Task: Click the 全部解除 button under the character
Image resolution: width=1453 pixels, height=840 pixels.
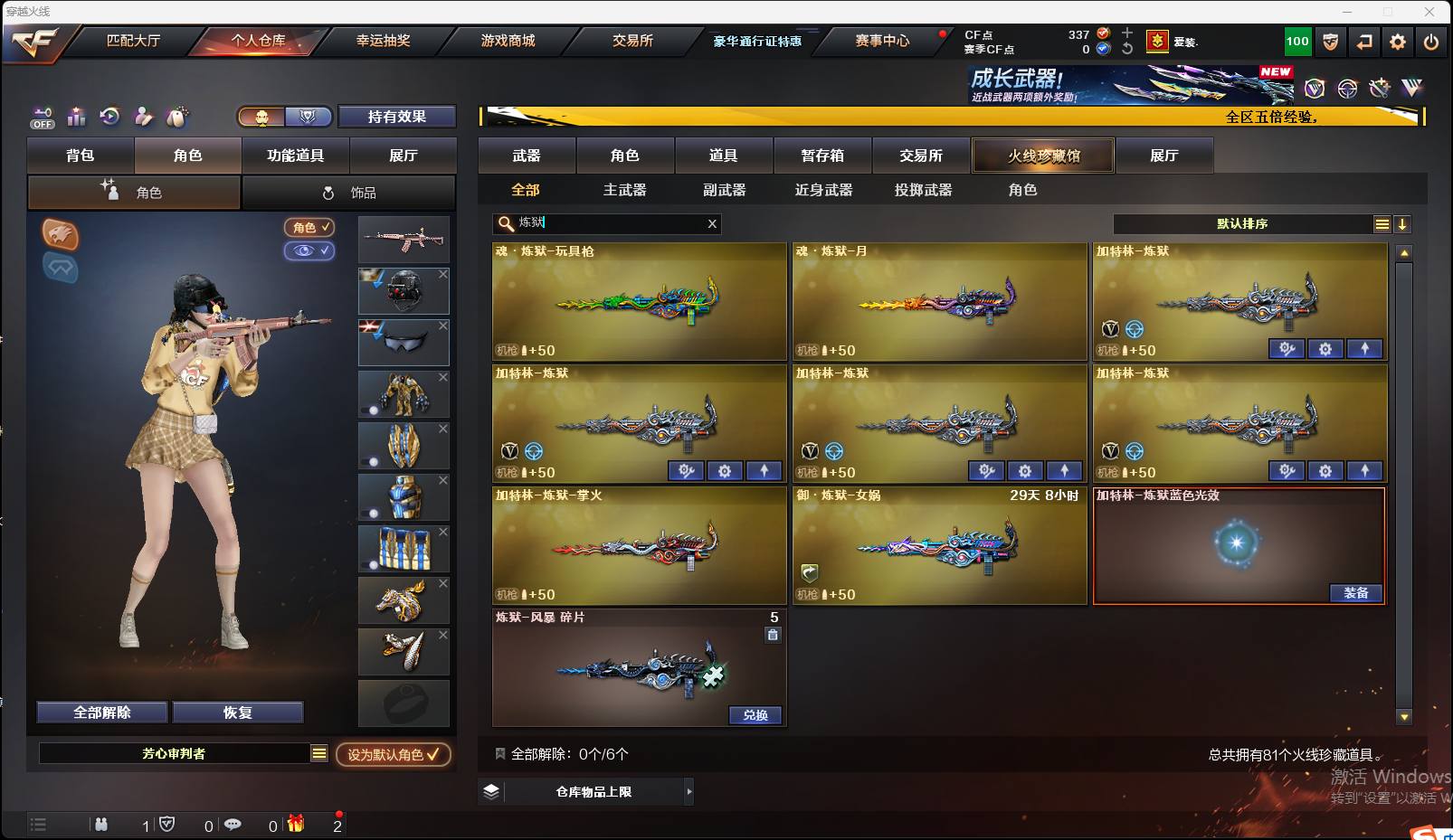Action: click(x=102, y=713)
